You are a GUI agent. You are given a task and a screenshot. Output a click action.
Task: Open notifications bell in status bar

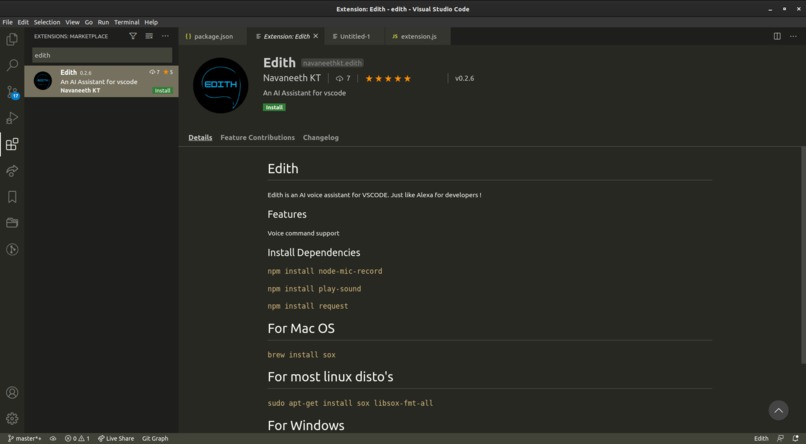coord(796,438)
